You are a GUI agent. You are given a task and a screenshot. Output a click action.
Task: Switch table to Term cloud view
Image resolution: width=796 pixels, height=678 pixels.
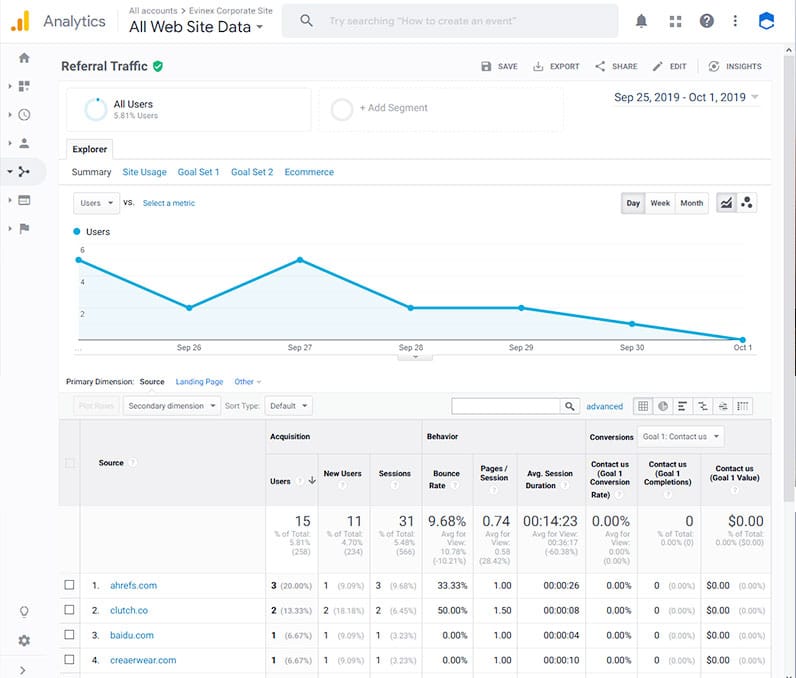click(x=723, y=406)
